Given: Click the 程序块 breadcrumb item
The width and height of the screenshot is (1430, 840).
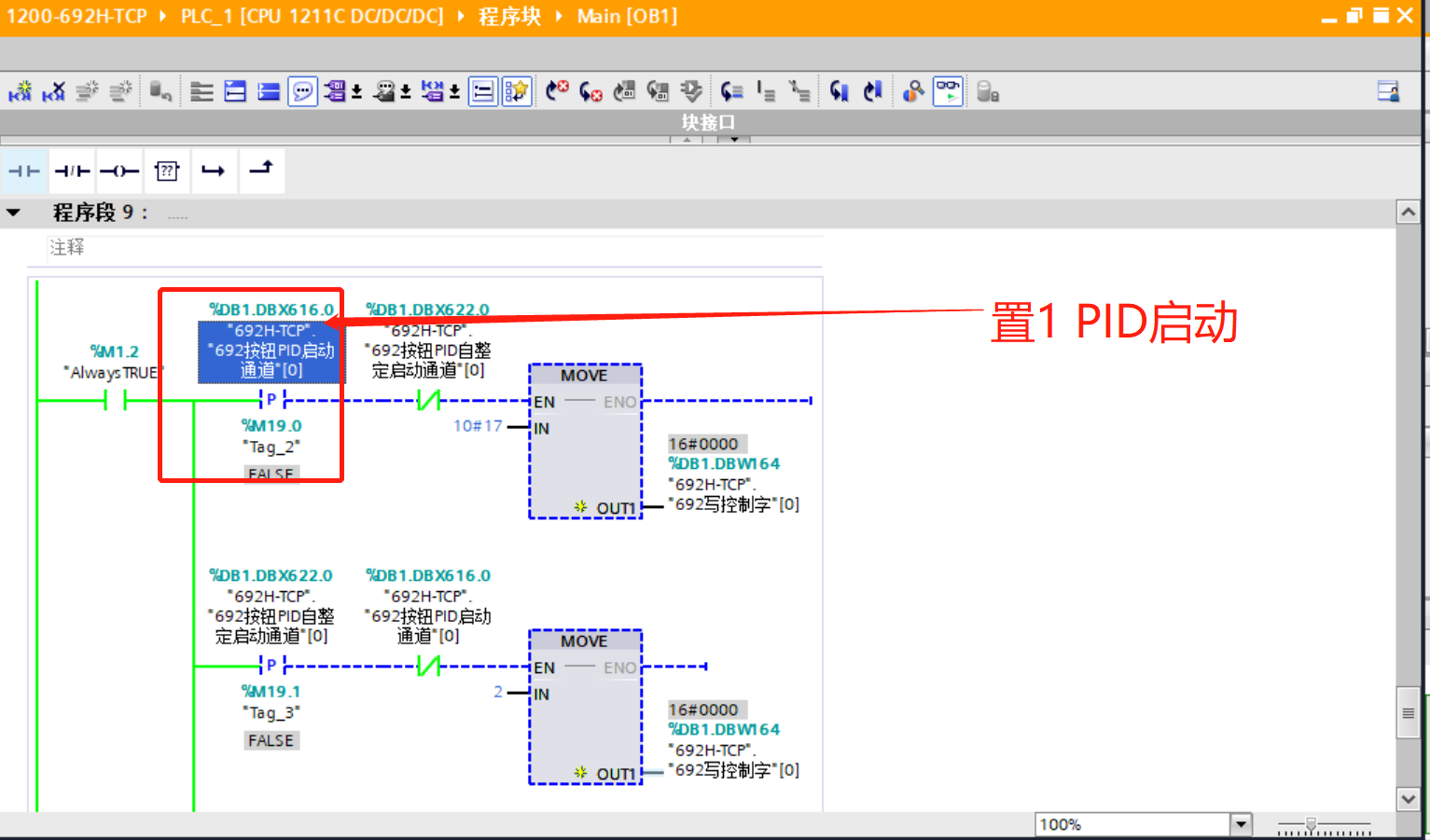Looking at the screenshot, I should 509,17.
